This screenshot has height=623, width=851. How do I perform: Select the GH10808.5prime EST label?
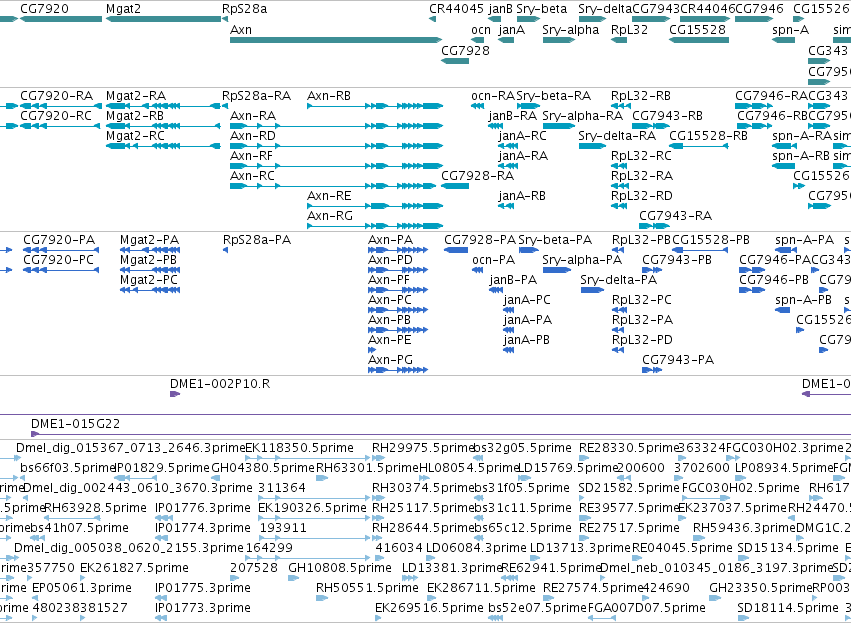[x=340, y=568]
